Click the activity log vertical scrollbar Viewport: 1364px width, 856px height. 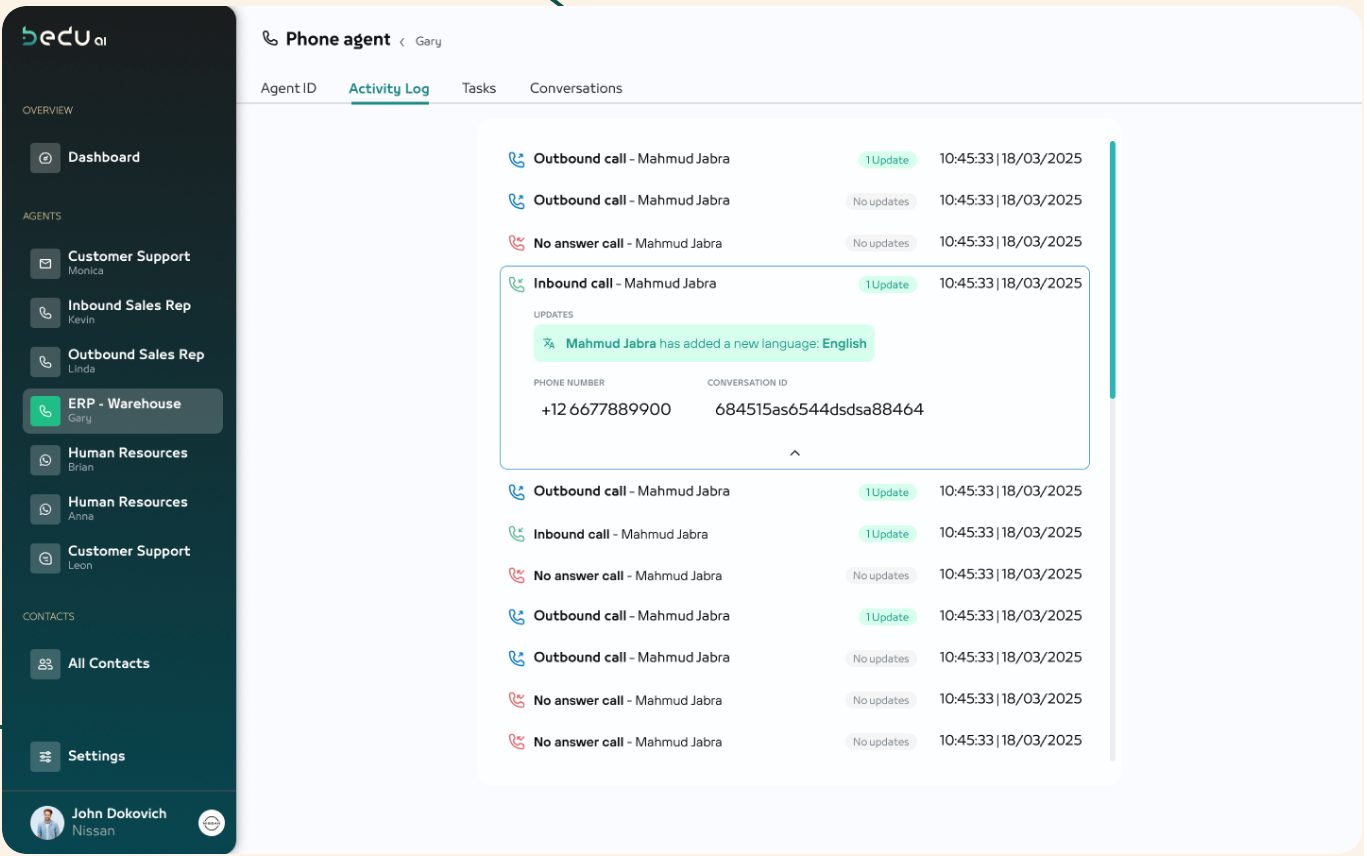pos(1112,270)
